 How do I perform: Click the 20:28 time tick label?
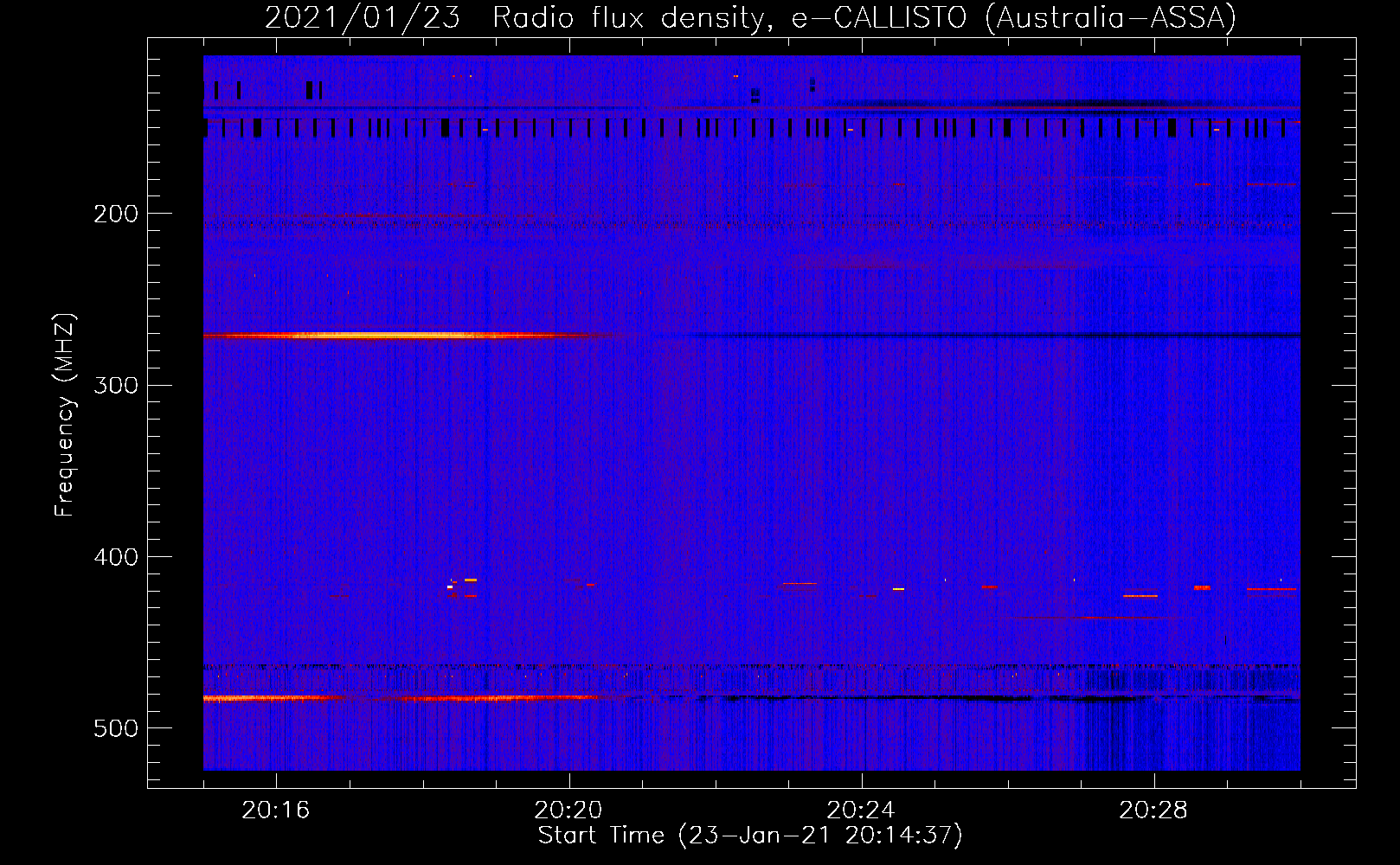1153,811
